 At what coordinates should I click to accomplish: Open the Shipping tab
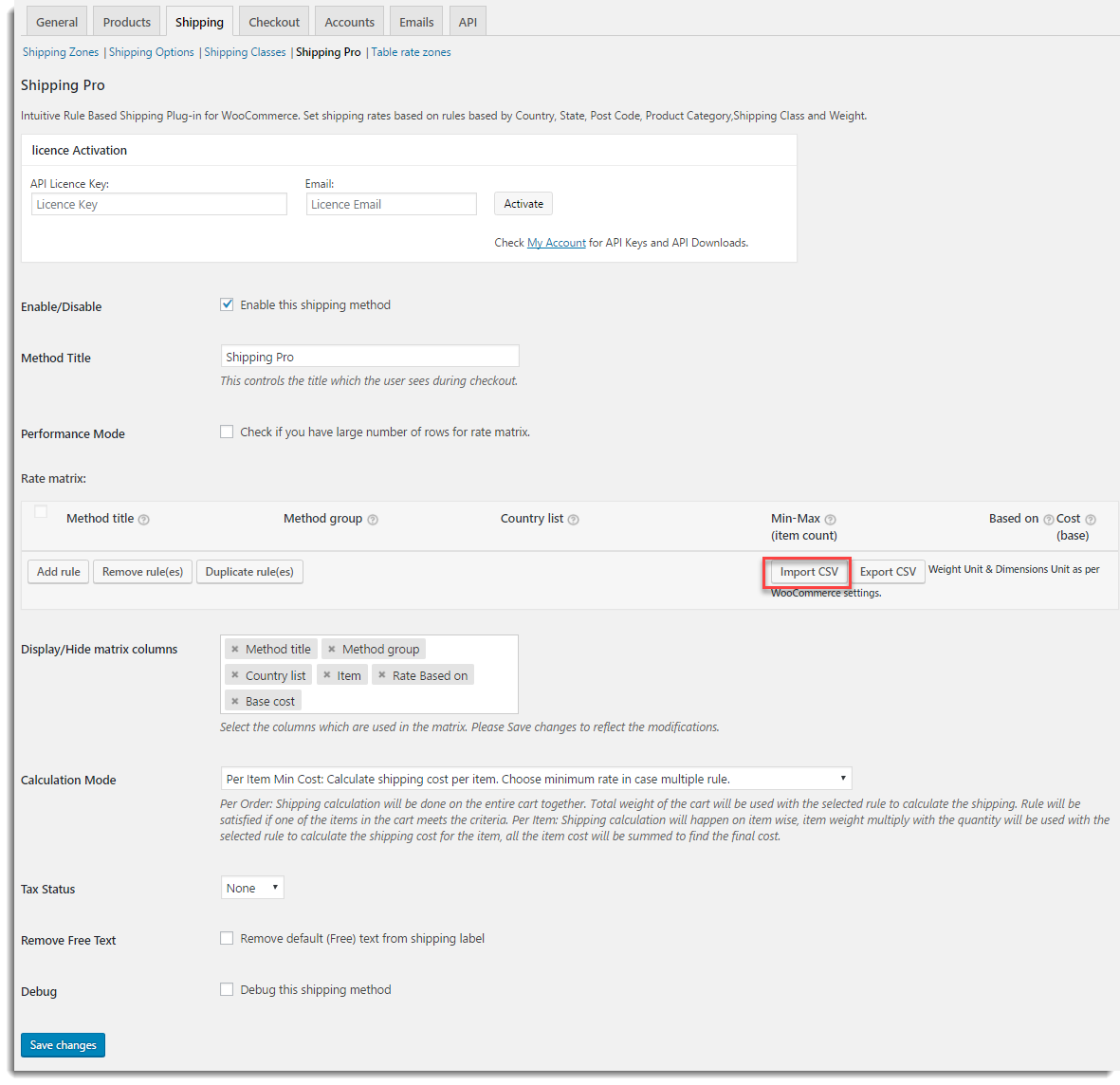tap(199, 22)
